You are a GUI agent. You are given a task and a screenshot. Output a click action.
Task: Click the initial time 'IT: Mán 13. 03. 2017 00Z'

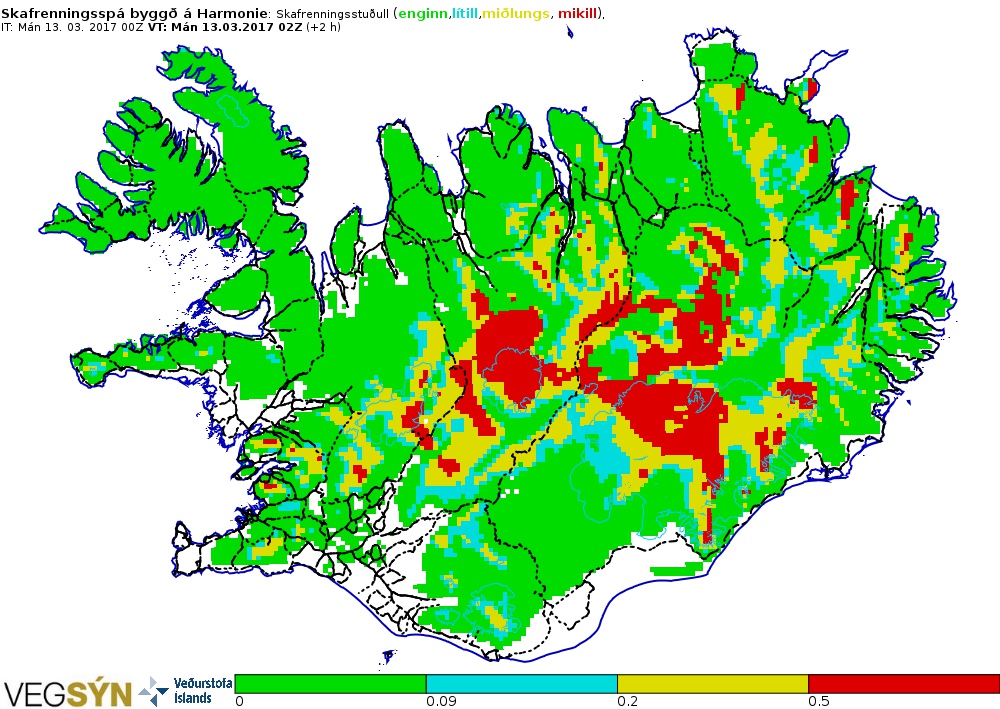72,27
